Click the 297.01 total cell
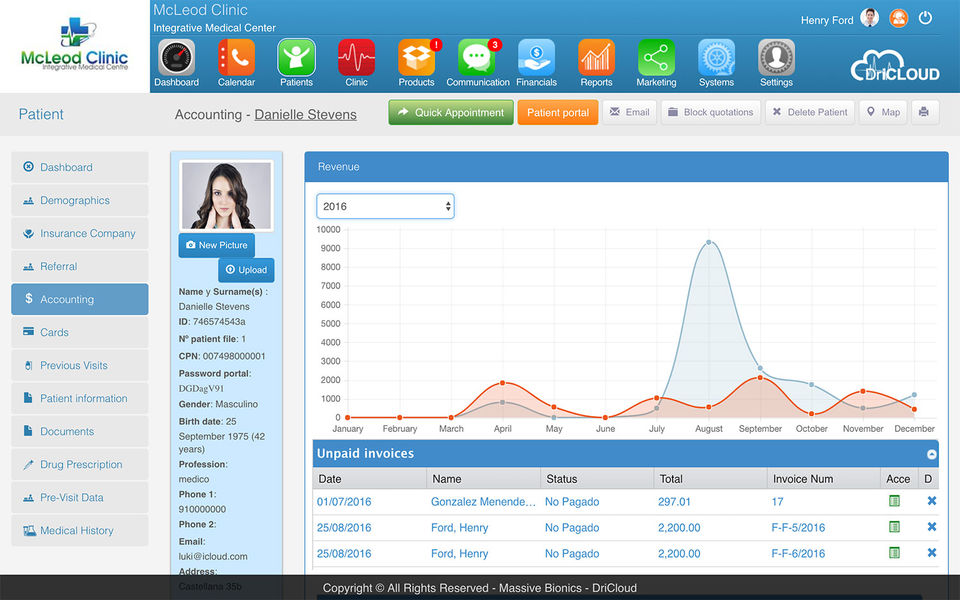Viewport: 960px width, 600px height. pyautogui.click(x=674, y=502)
